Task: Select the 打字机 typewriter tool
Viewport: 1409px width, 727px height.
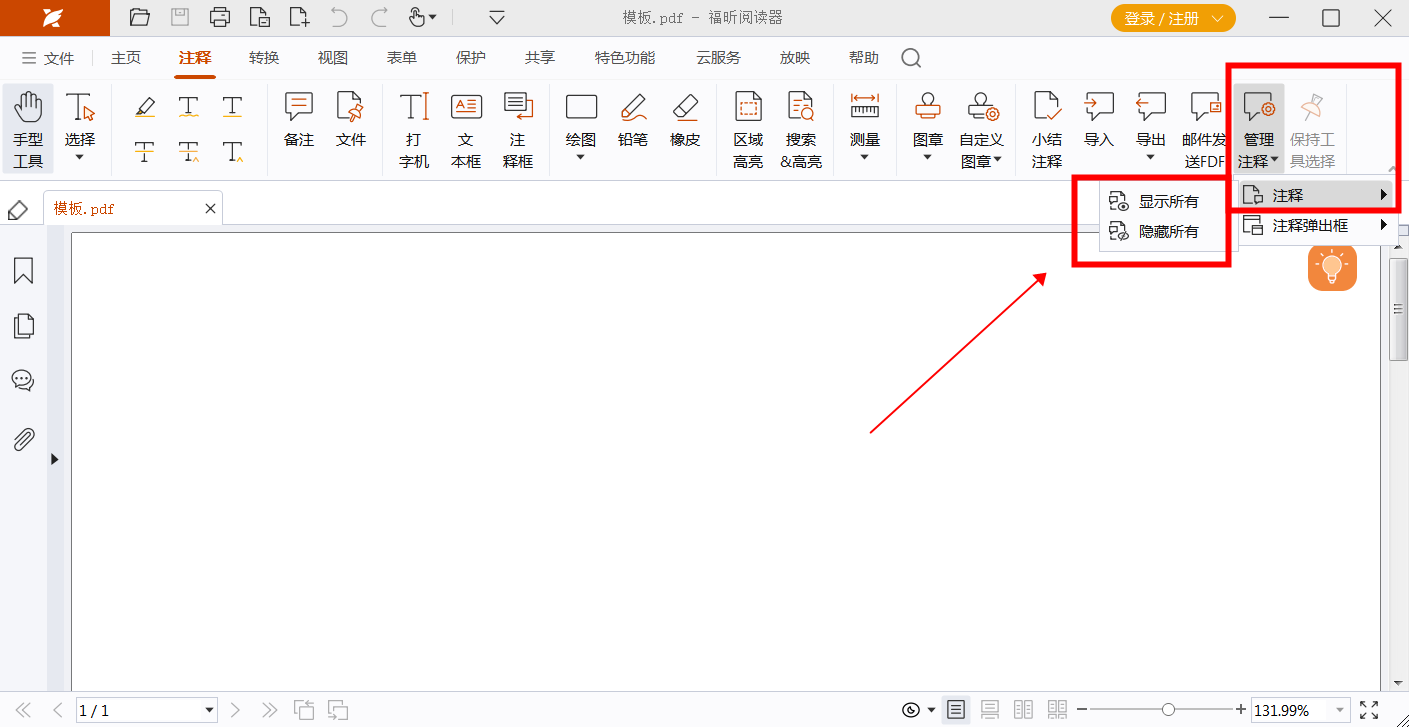Action: pyautogui.click(x=414, y=130)
